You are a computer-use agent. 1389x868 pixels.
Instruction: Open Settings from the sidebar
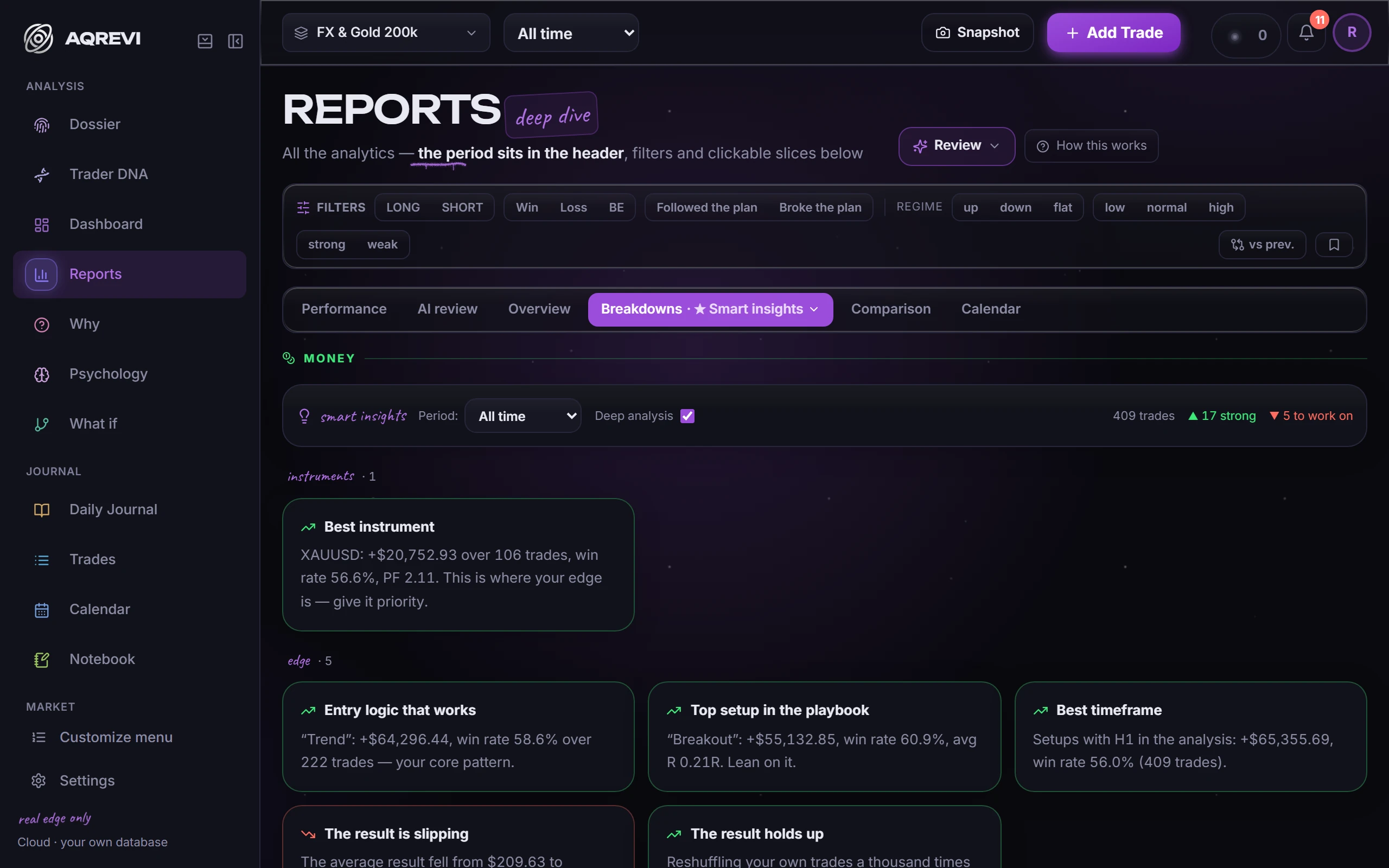[x=130, y=781]
